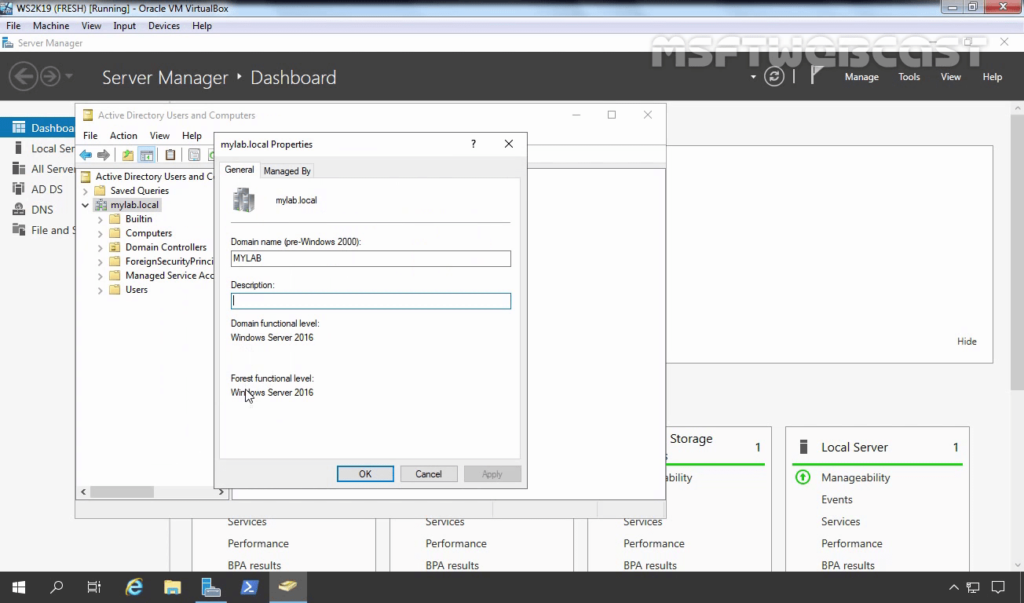This screenshot has width=1024, height=603.
Task: Click the Back arrow in the AD Users toolbar
Action: tap(86, 155)
